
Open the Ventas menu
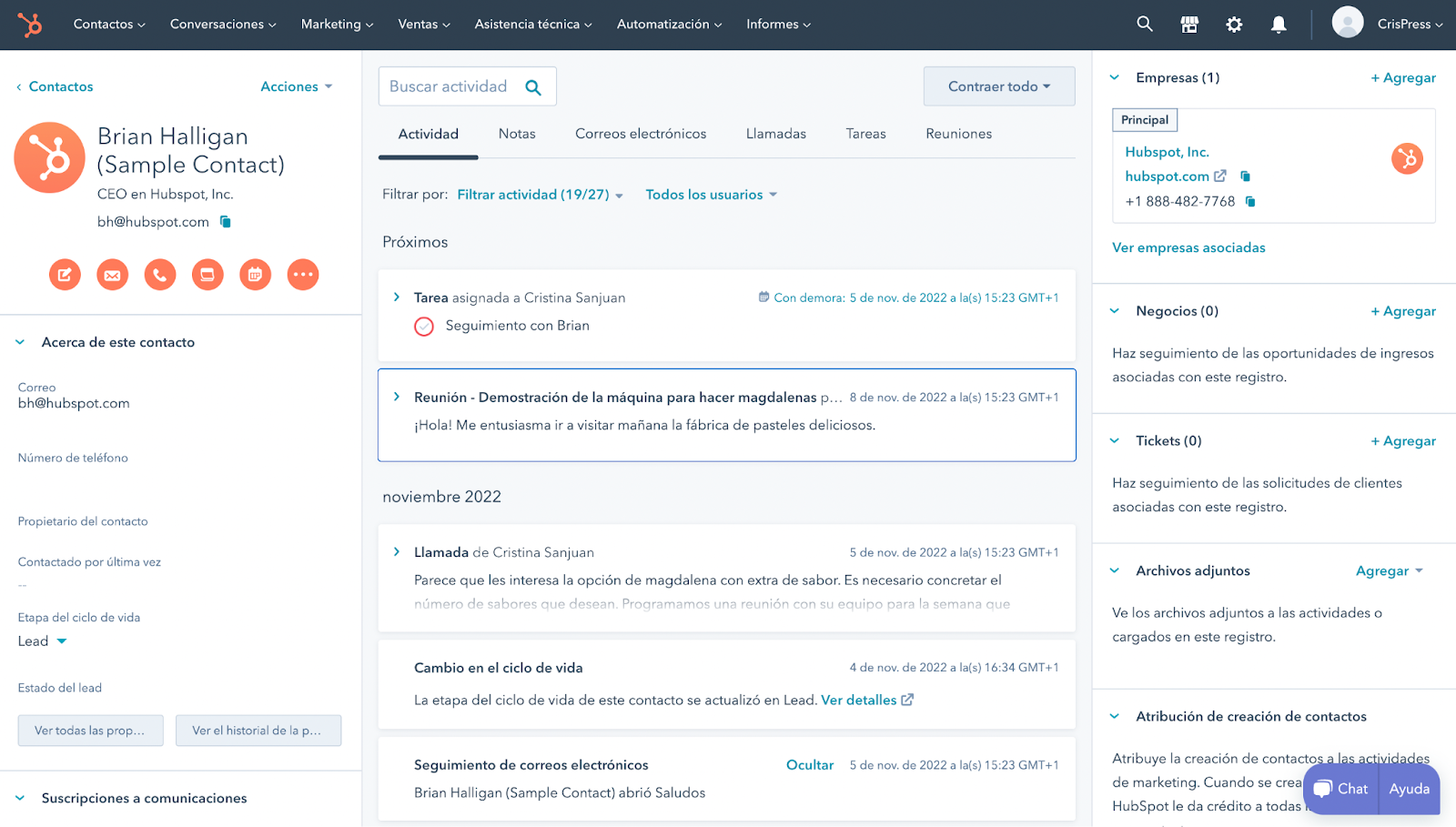pyautogui.click(x=424, y=25)
